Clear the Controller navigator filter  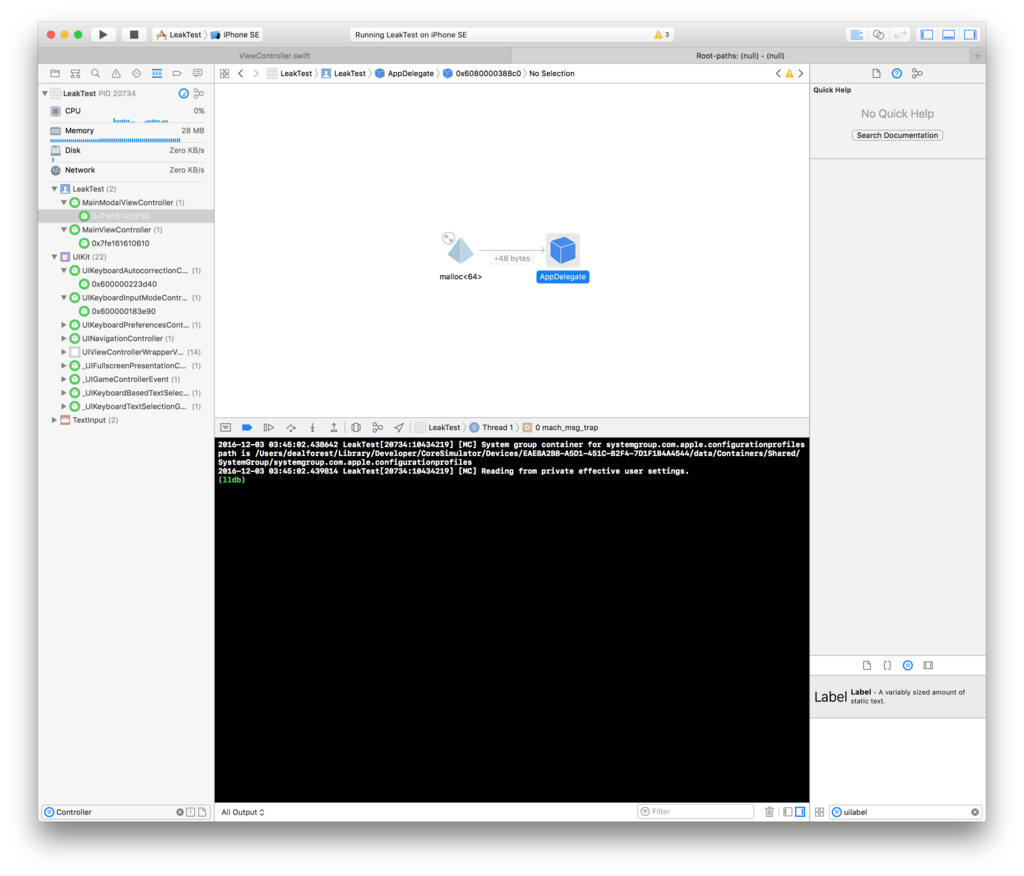[x=180, y=812]
